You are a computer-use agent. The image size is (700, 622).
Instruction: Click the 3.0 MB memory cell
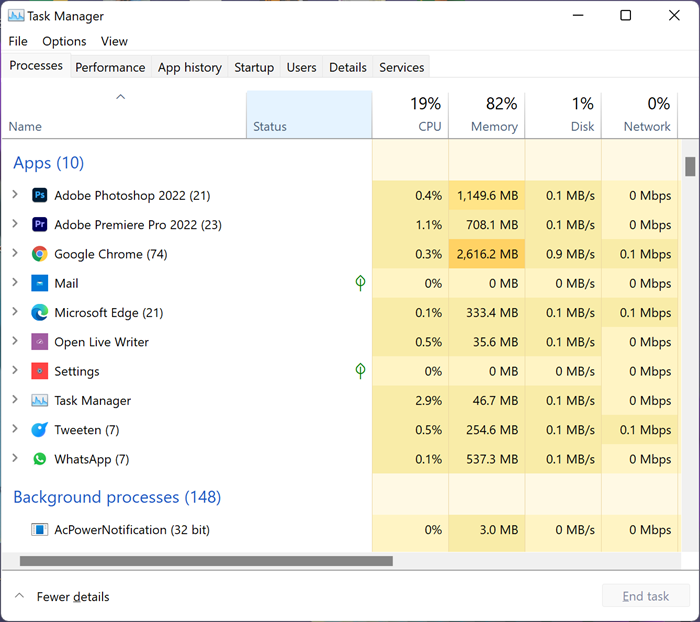click(487, 530)
